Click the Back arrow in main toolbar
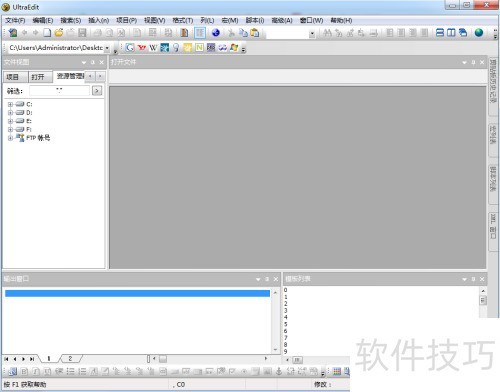This screenshot has width=500, height=392. (24, 33)
